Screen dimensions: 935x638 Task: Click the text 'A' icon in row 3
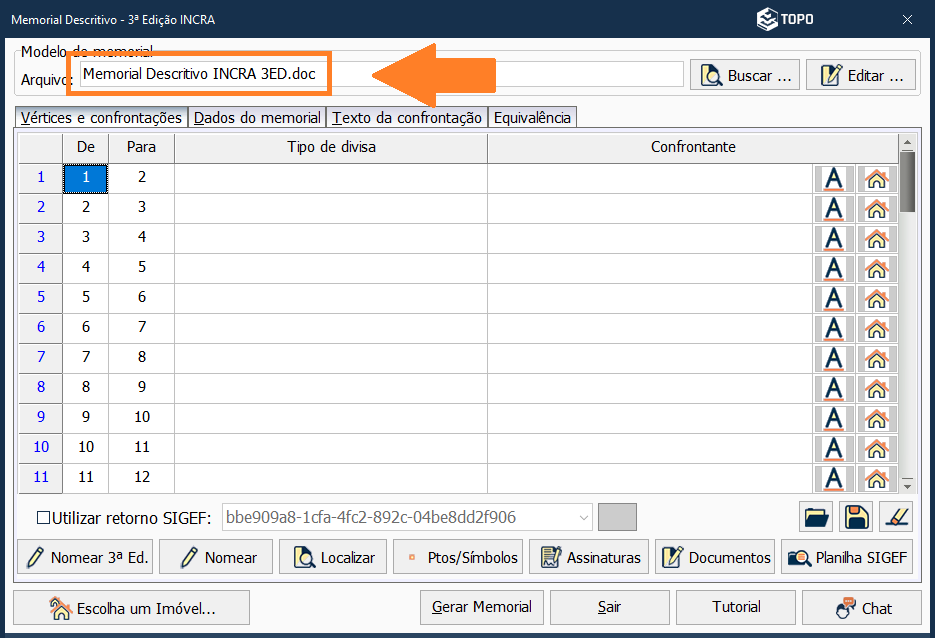click(x=834, y=239)
